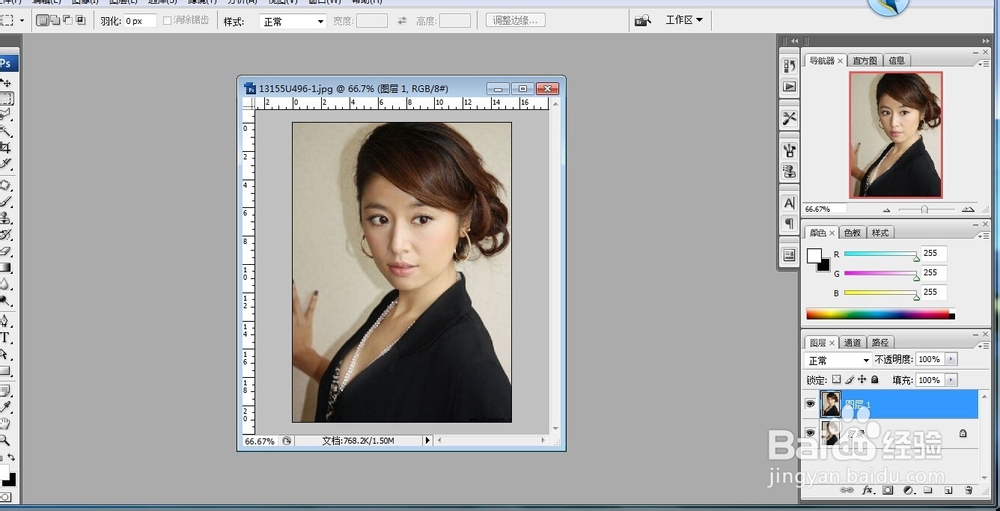Viewport: 1000px width, 511px height.
Task: Toggle lock image pixels
Action: (x=849, y=380)
